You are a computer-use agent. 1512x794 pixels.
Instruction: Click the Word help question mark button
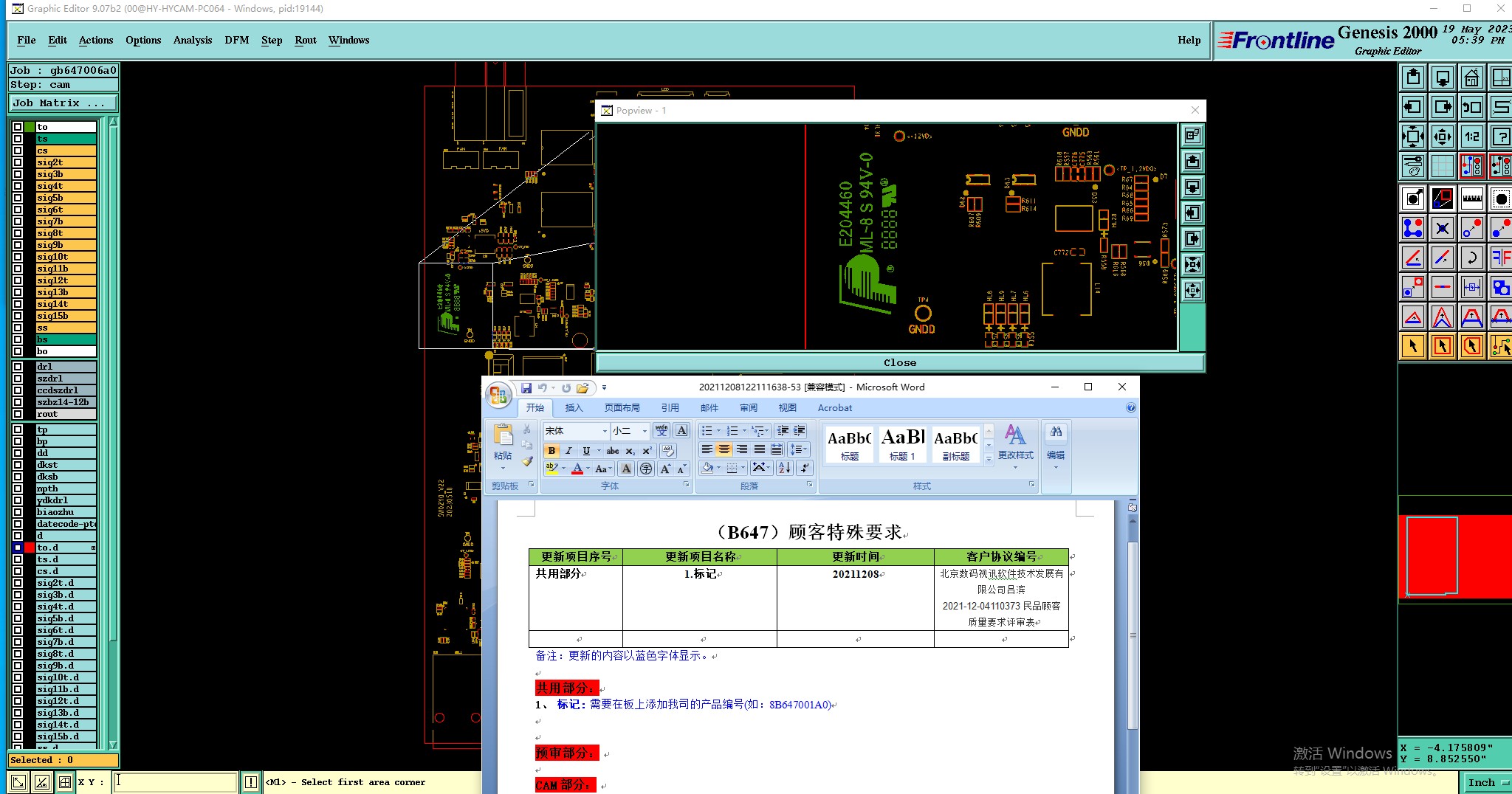click(1131, 407)
